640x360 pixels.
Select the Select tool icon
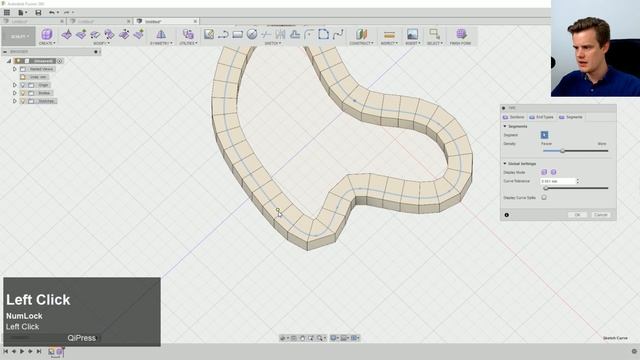click(434, 34)
